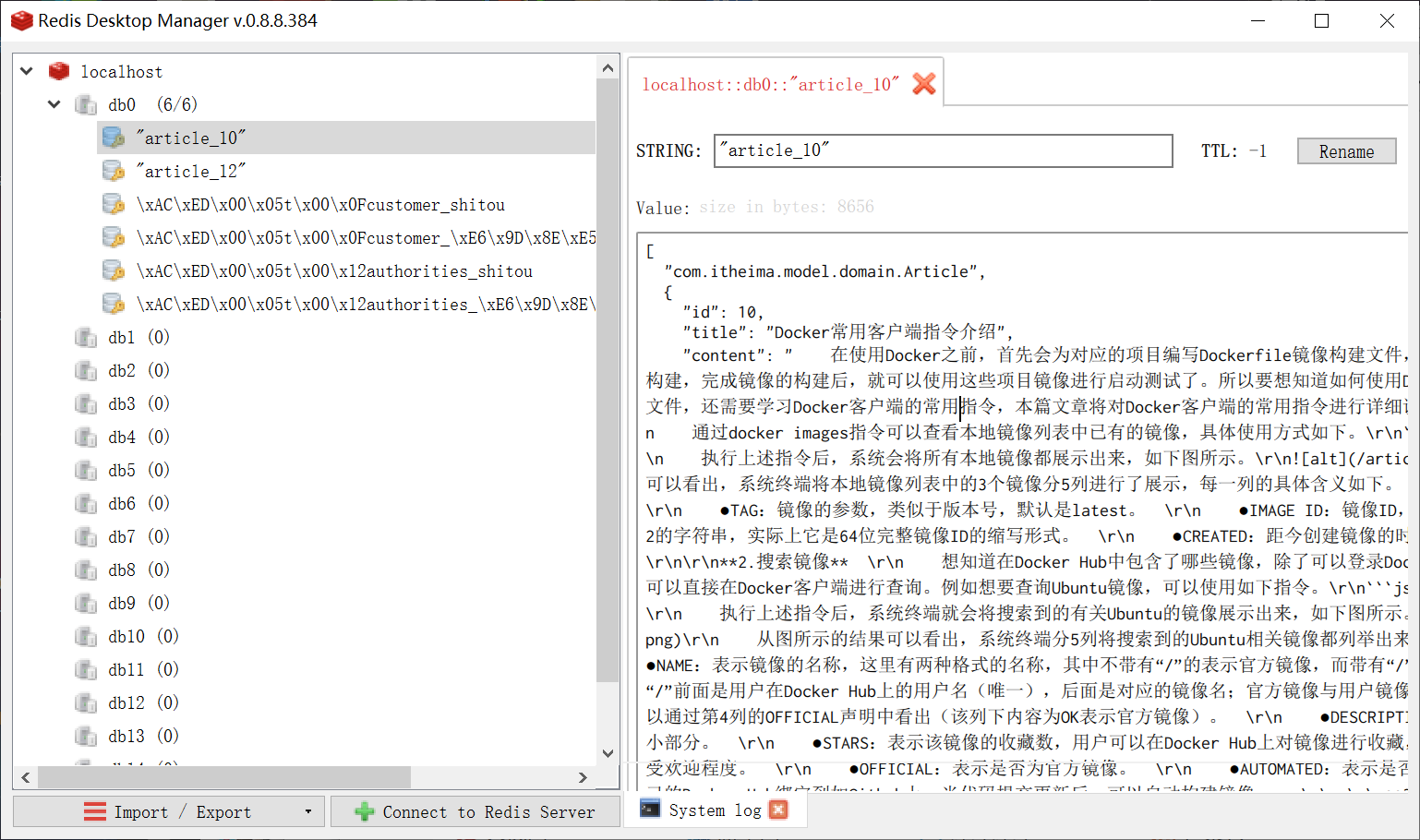Image resolution: width=1420 pixels, height=840 pixels.
Task: Click the System log console icon
Action: pyautogui.click(x=650, y=810)
